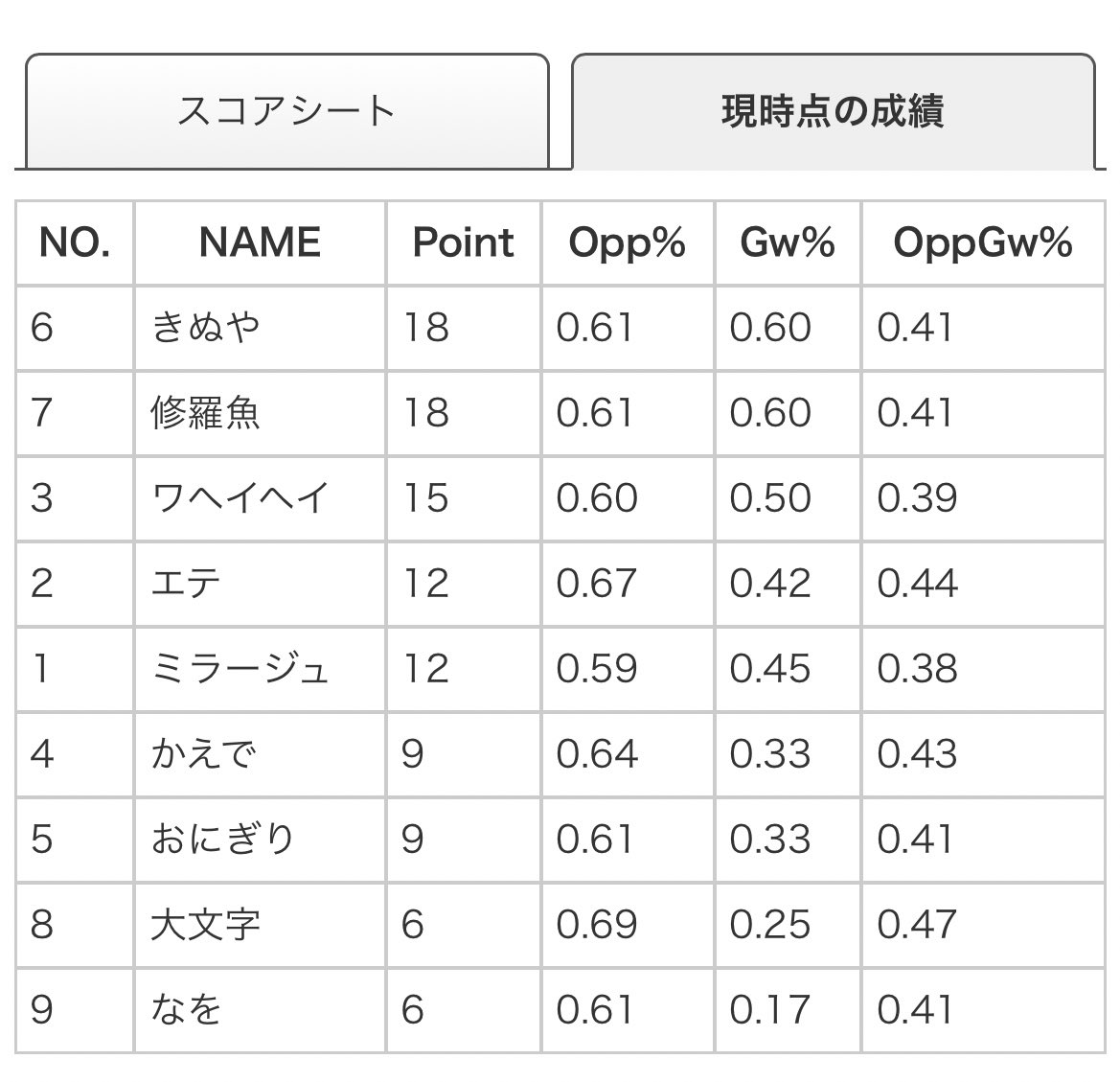Viewport: 1120px width, 1082px height.
Task: Select player name なを
Action: (186, 1009)
